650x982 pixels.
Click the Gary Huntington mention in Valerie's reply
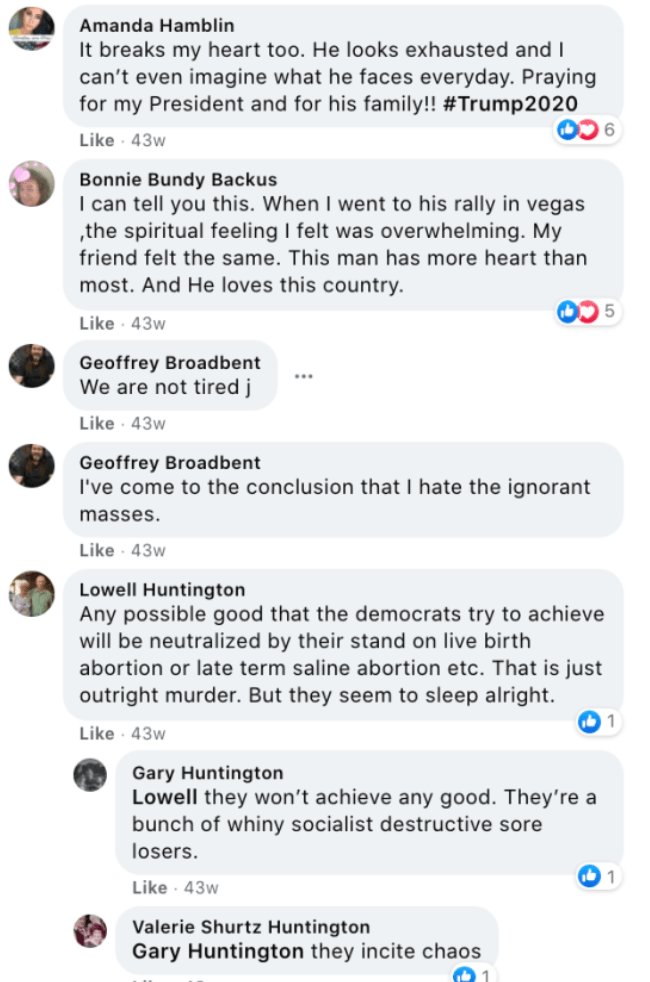(x=218, y=951)
